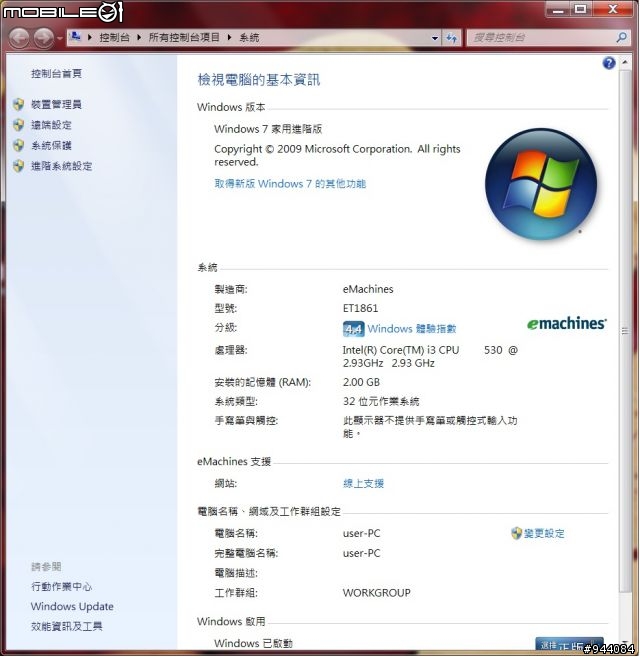Viewport: 640px width, 657px height.
Task: Click the Windows logo orb image
Action: click(541, 184)
